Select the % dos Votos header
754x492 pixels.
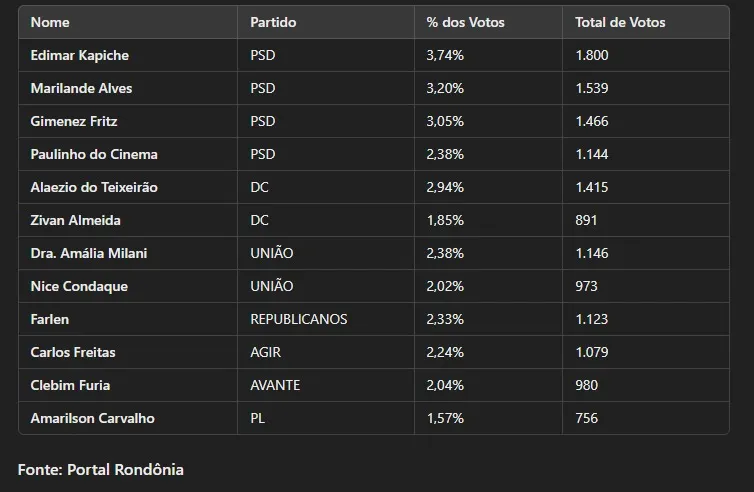466,22
